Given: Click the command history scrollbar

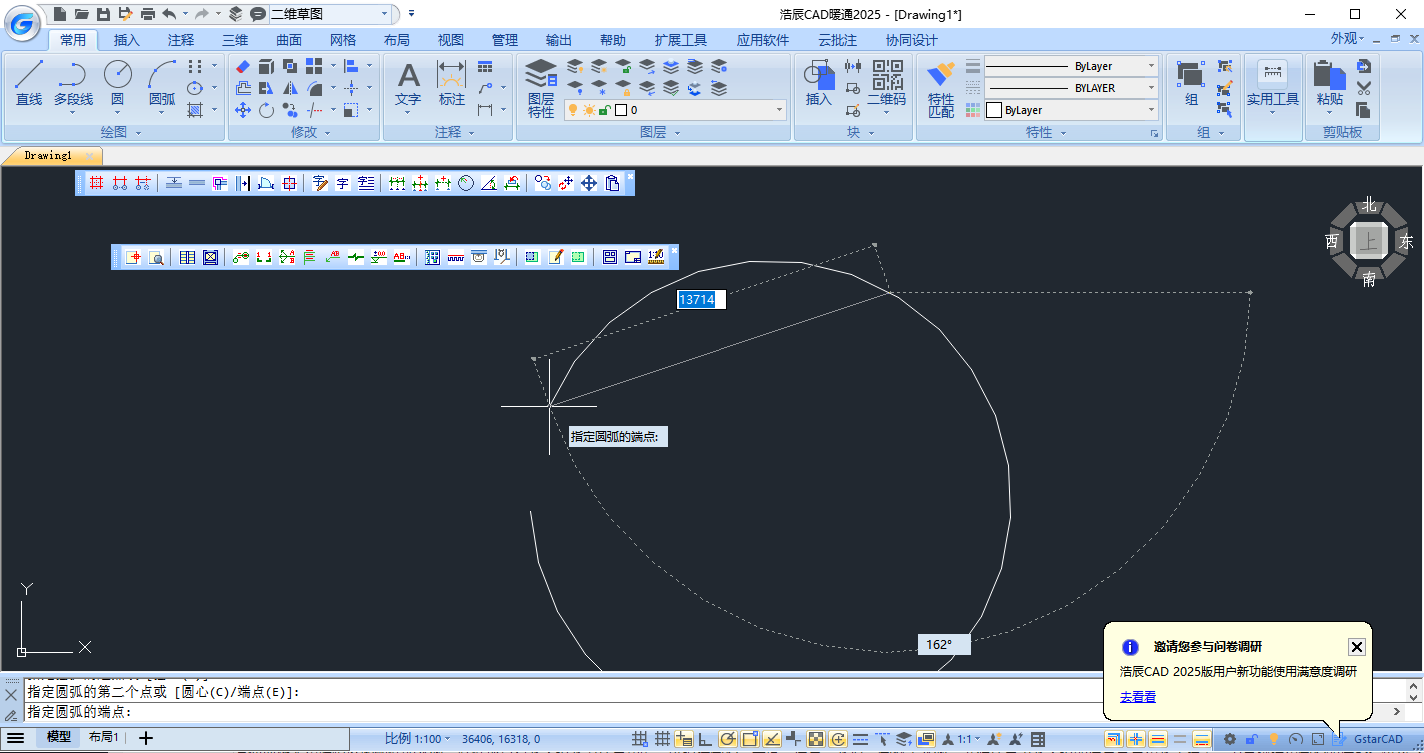Looking at the screenshot, I should tap(1413, 691).
